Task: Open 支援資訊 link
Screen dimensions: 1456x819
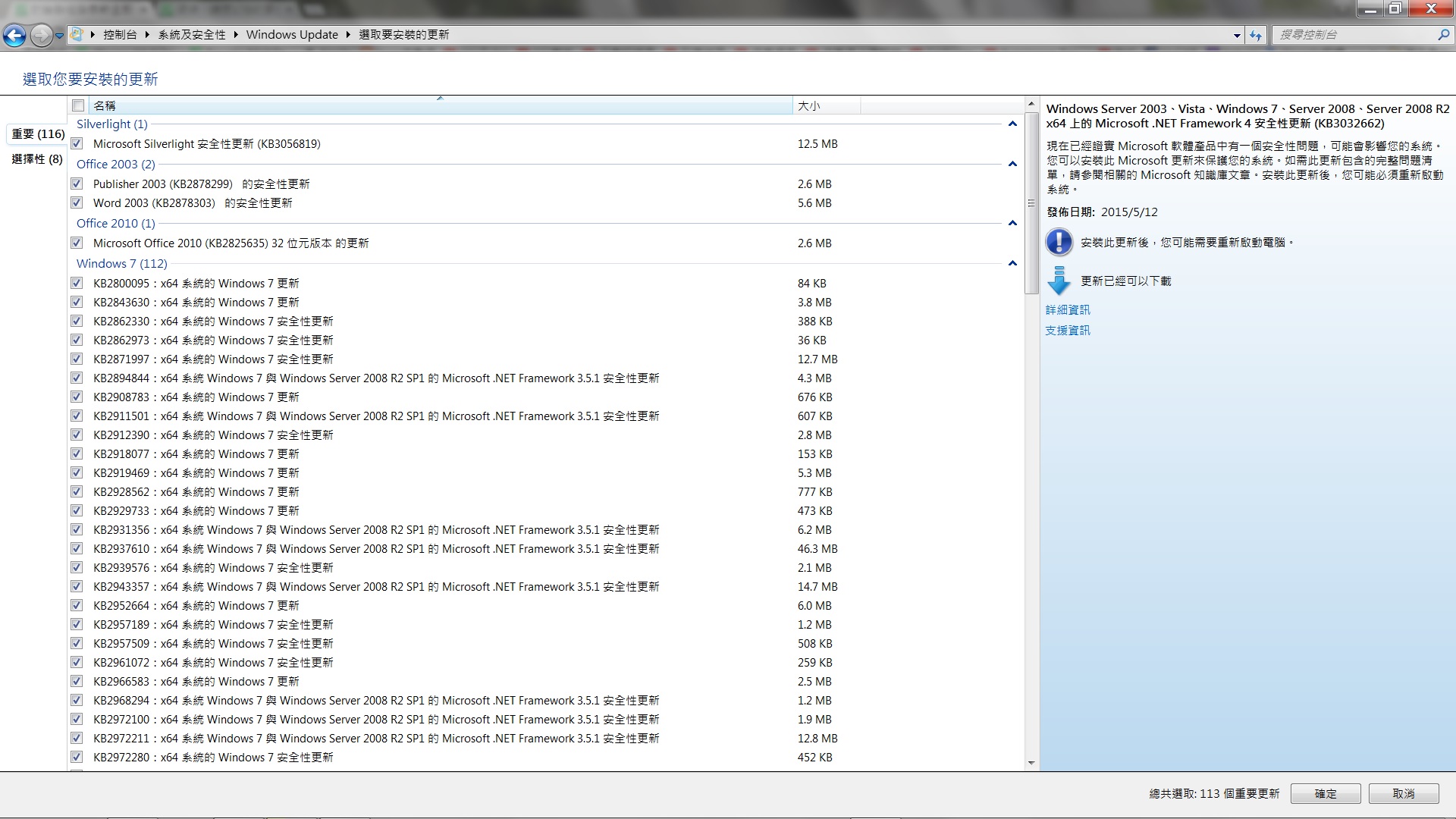Action: click(x=1068, y=330)
